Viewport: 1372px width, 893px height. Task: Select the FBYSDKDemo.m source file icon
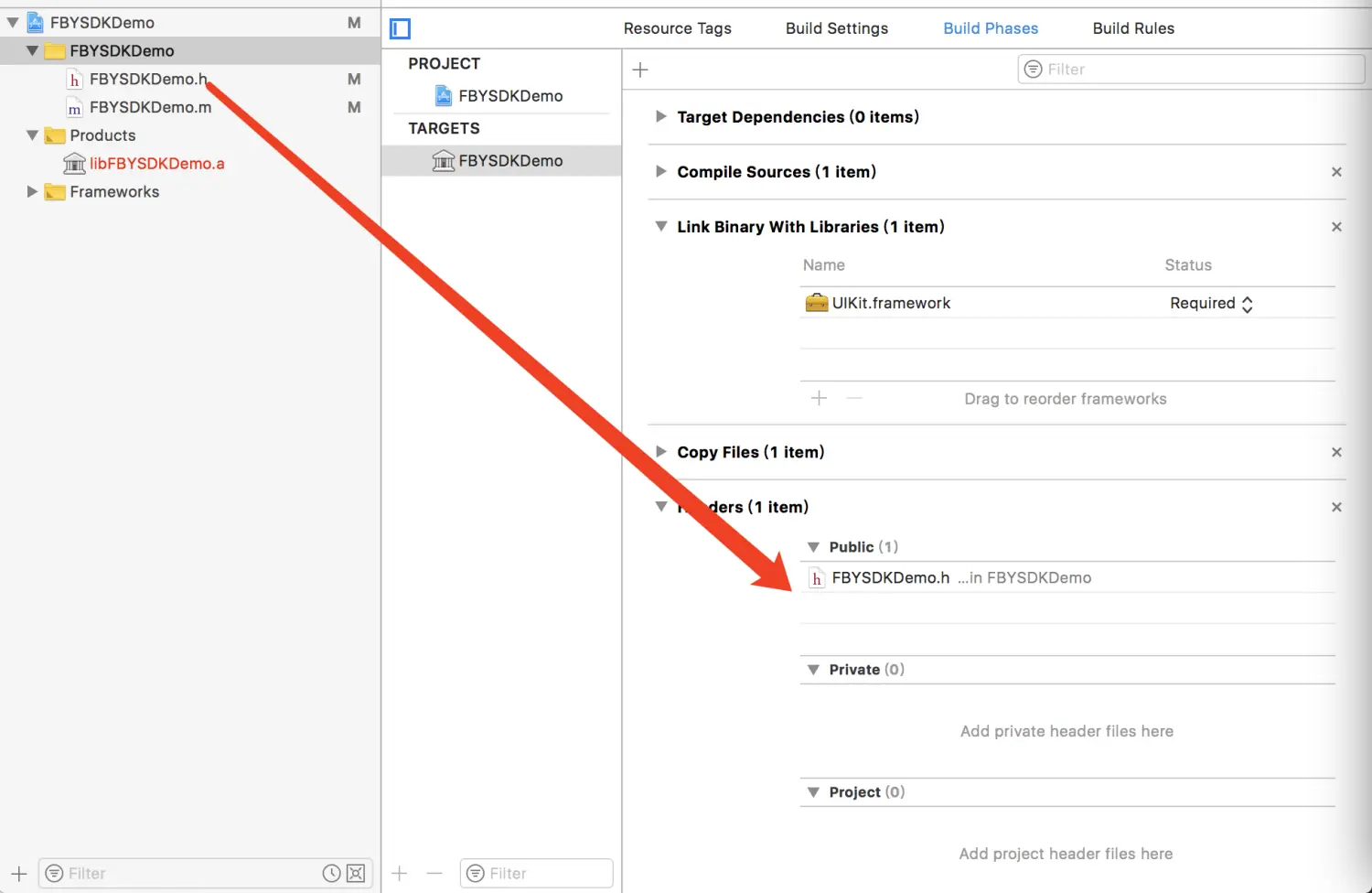click(x=75, y=108)
